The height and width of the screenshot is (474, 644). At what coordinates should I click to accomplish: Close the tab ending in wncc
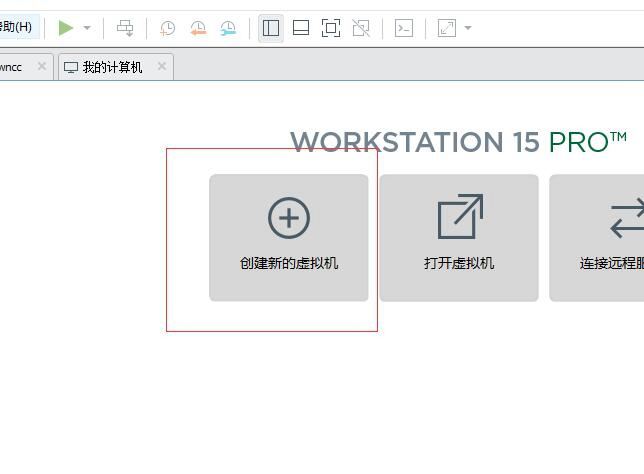point(42,66)
